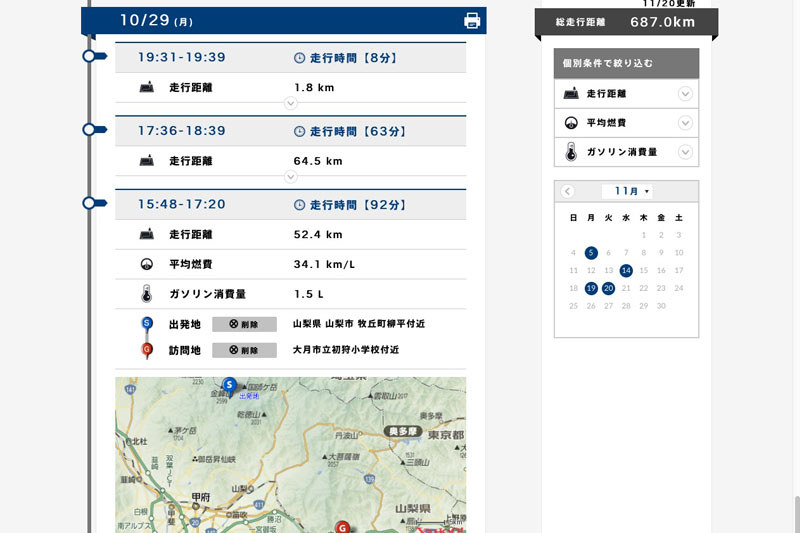Click the 1.5 L gasoline consumption value

click(309, 294)
